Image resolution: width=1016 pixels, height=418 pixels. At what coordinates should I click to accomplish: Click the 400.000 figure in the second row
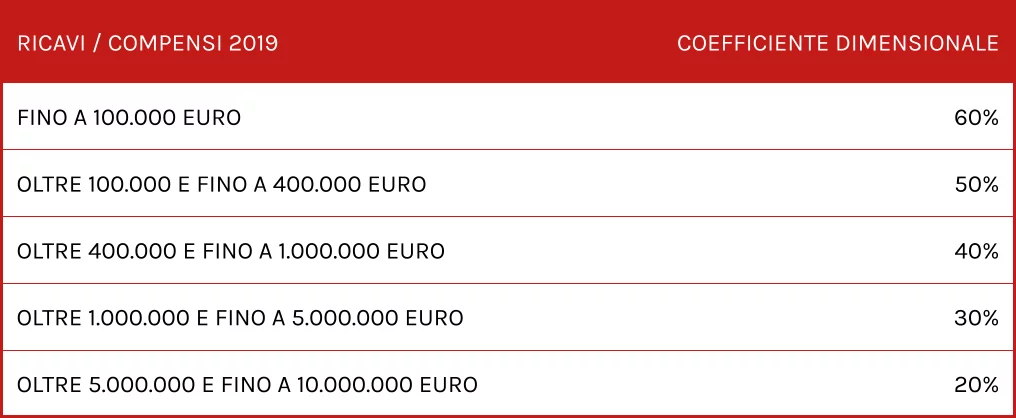coord(318,185)
